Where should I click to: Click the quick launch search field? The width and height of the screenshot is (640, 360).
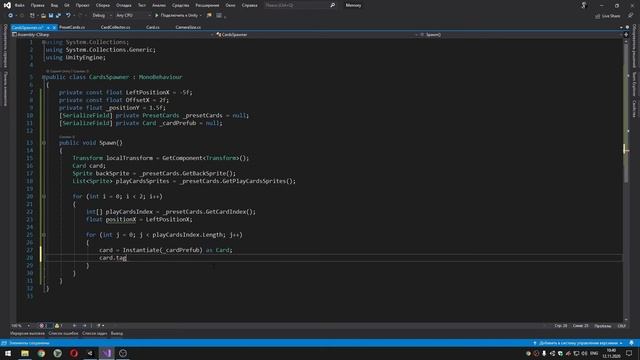[x=300, y=5]
